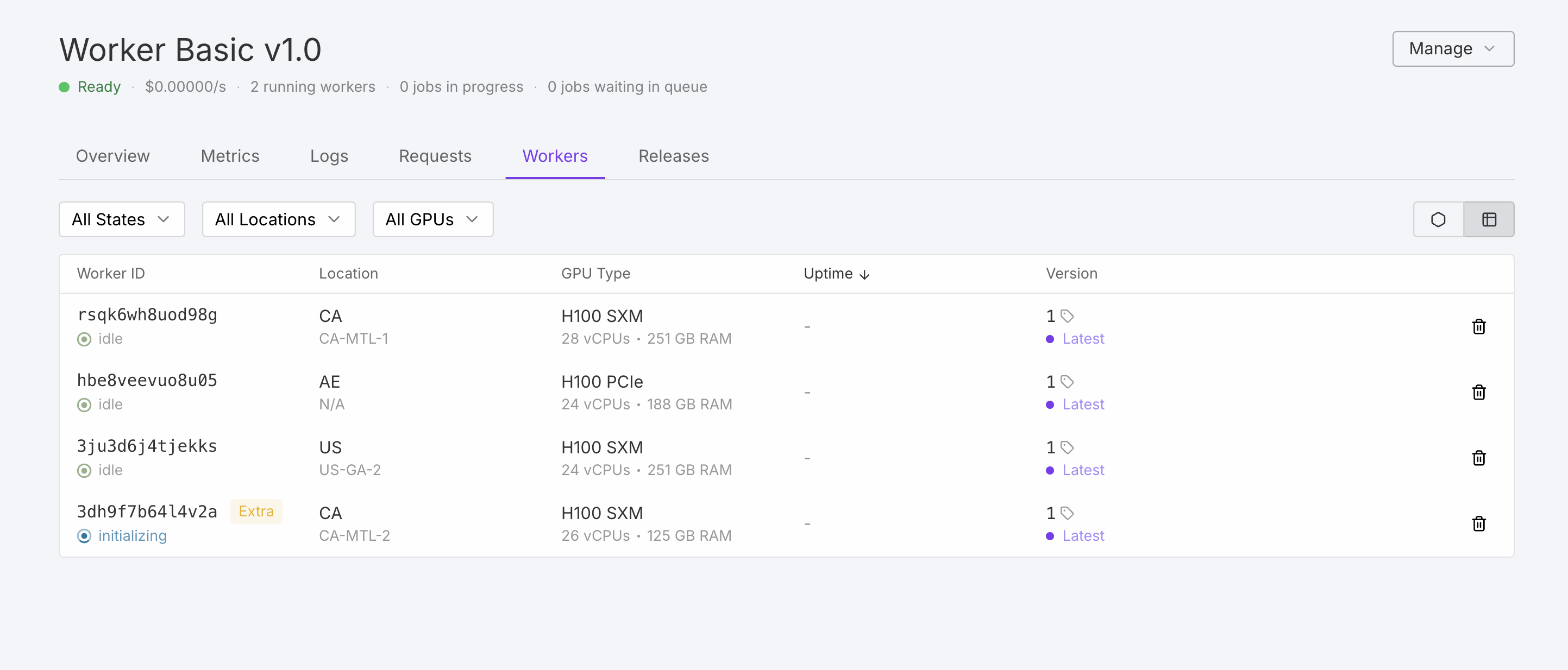Click initializing status indicator for 3dh9f7b64l4v2a
The image size is (1568, 670).
pos(84,536)
